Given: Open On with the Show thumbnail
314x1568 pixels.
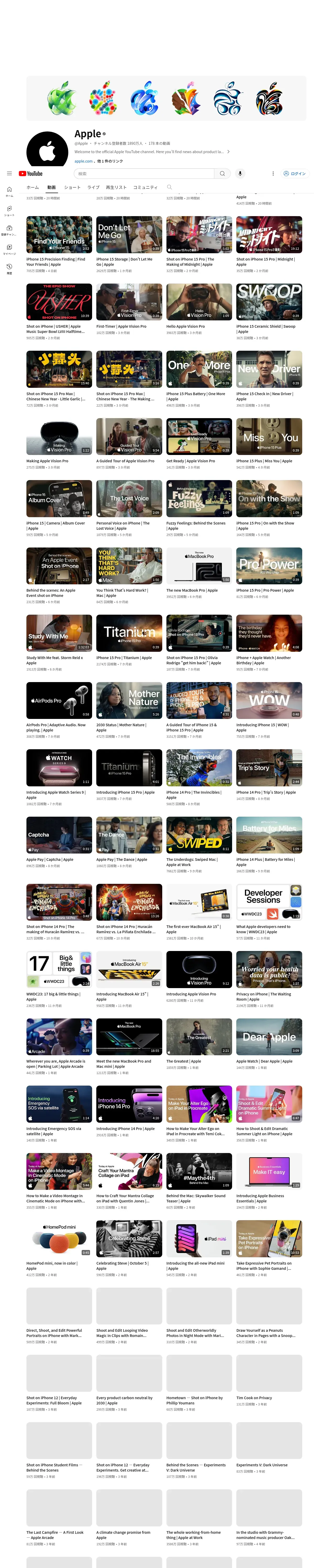Looking at the screenshot, I should coord(270,499).
